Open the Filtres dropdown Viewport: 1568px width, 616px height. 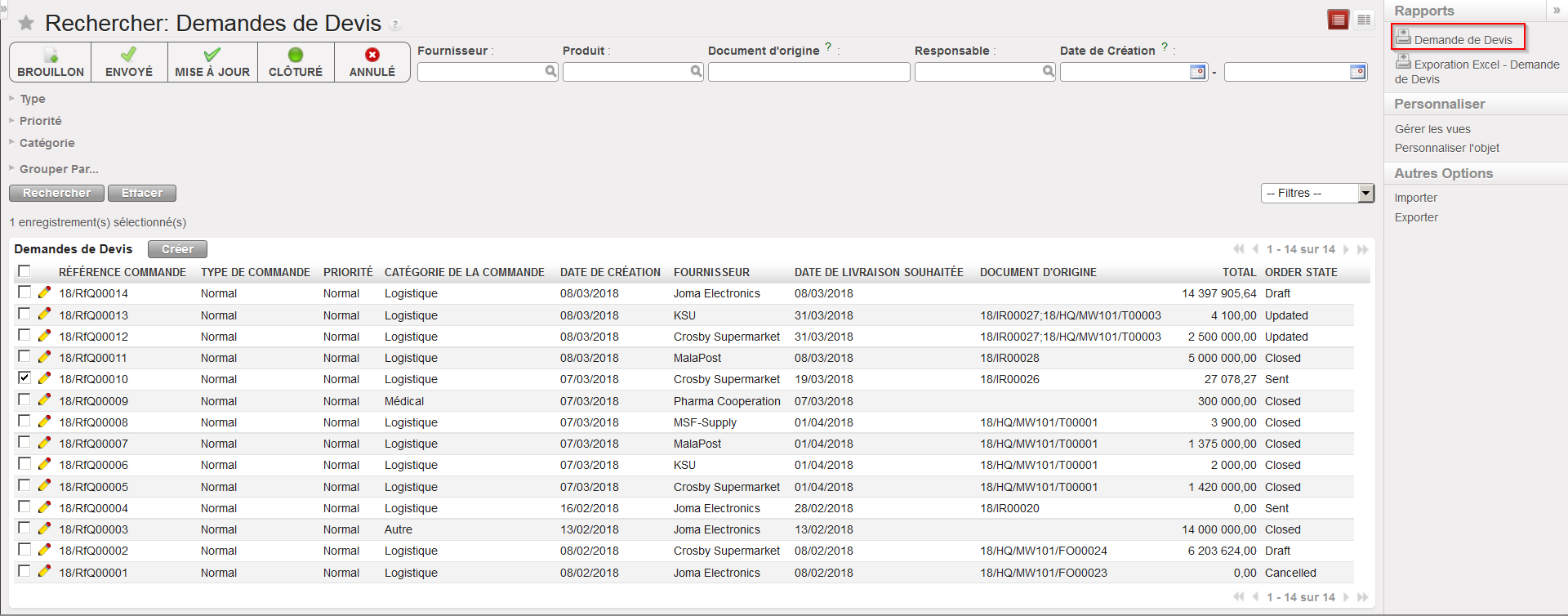[1316, 193]
